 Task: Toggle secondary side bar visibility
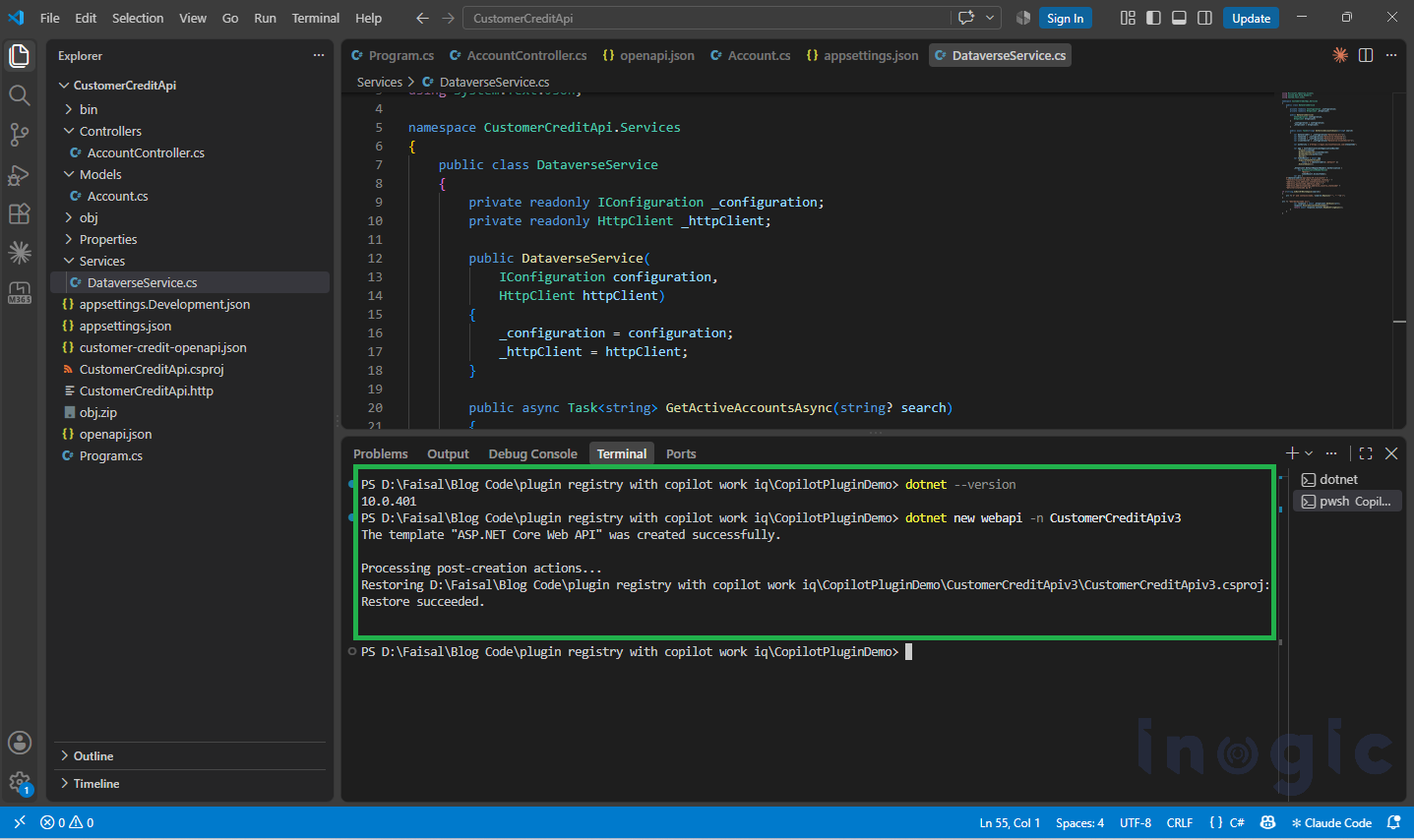tap(1204, 18)
